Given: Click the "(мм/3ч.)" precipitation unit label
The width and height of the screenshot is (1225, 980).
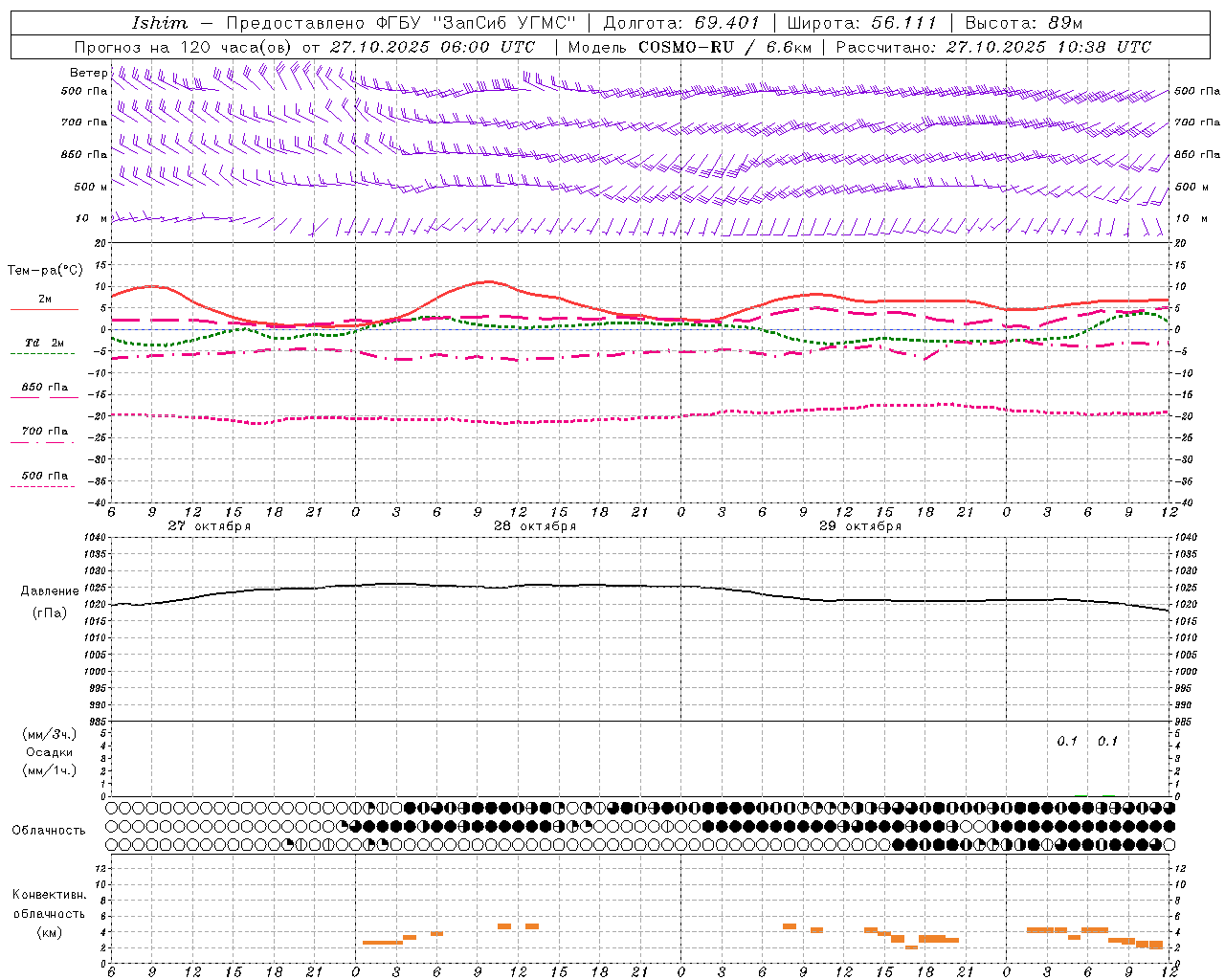Looking at the screenshot, I should (x=49, y=734).
